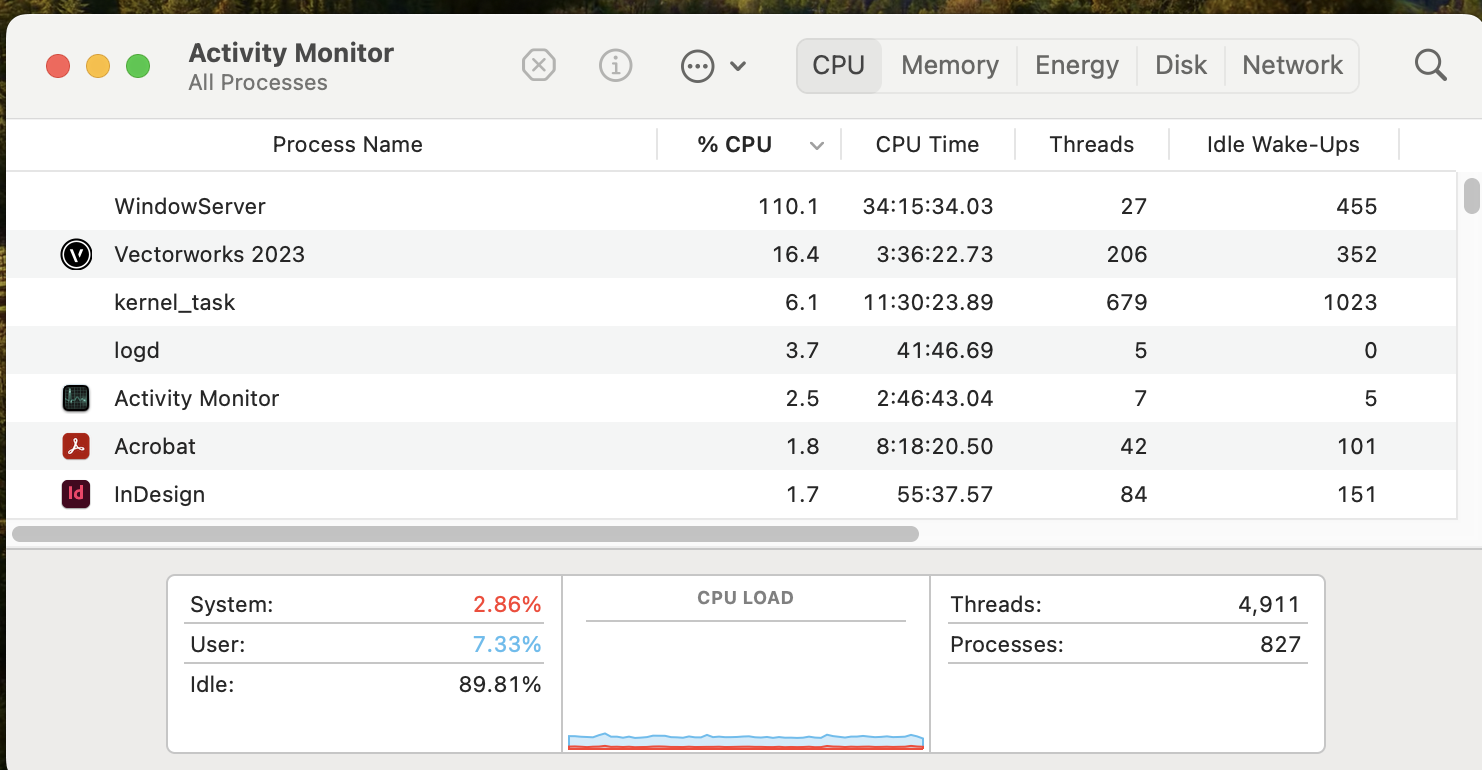The width and height of the screenshot is (1482, 770).
Task: Select the Activity Monitor process icon
Action: click(x=76, y=399)
